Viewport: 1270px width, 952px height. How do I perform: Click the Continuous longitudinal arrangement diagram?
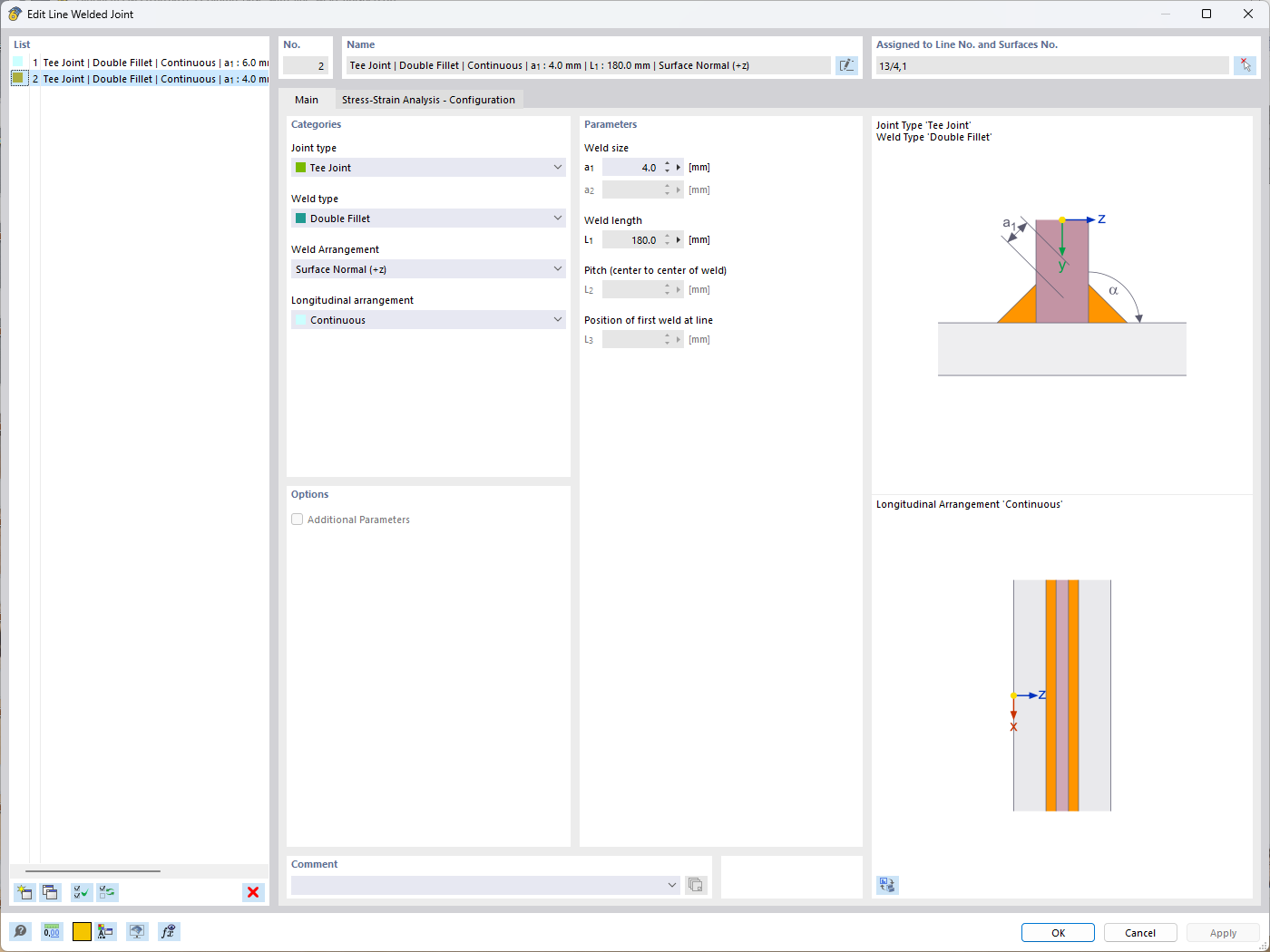[1061, 695]
